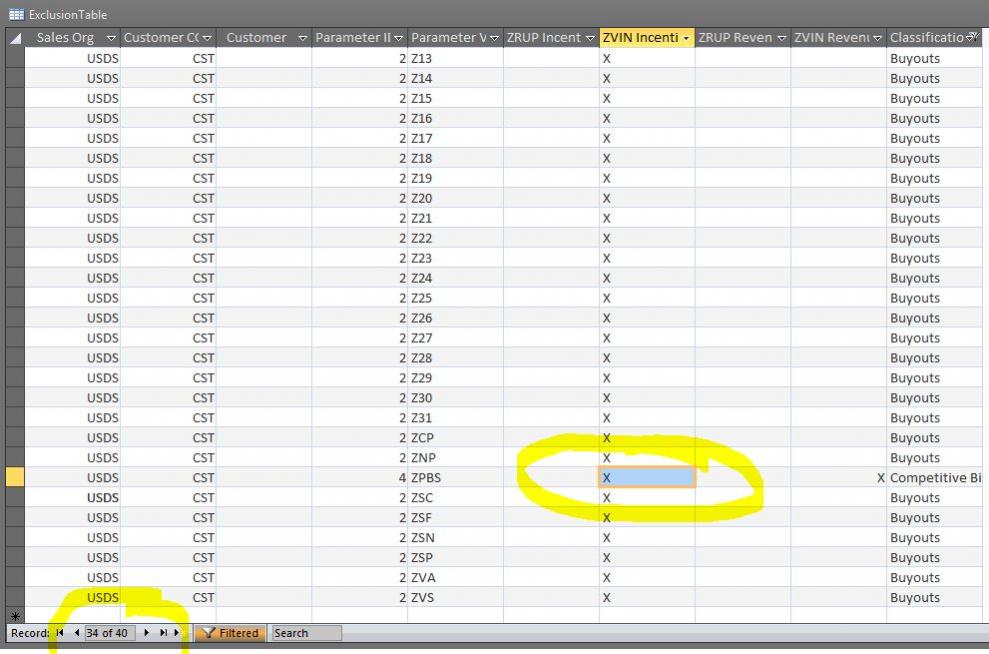Click the Z22 parameter value cell
The width and height of the screenshot is (989, 654).
click(x=455, y=238)
